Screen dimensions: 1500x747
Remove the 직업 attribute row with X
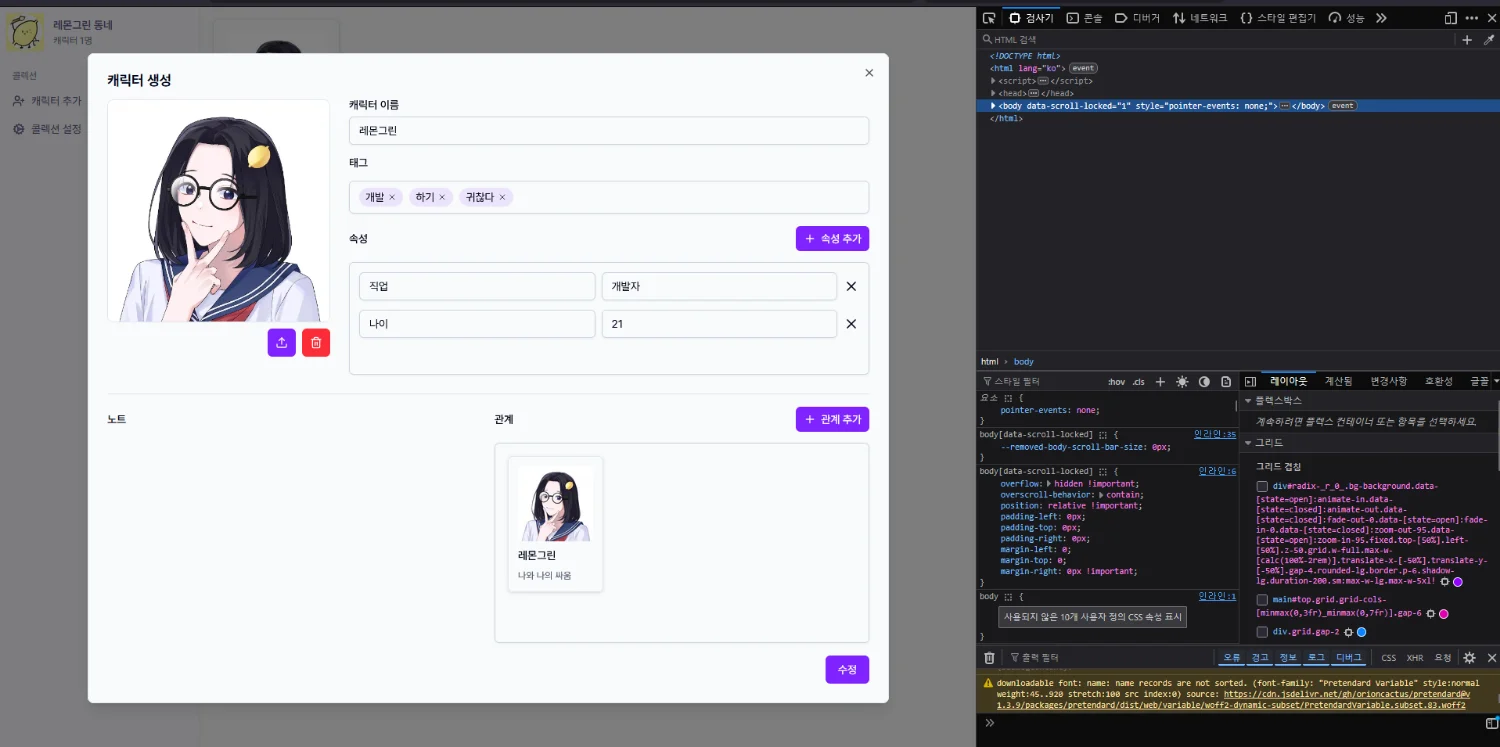pos(851,286)
